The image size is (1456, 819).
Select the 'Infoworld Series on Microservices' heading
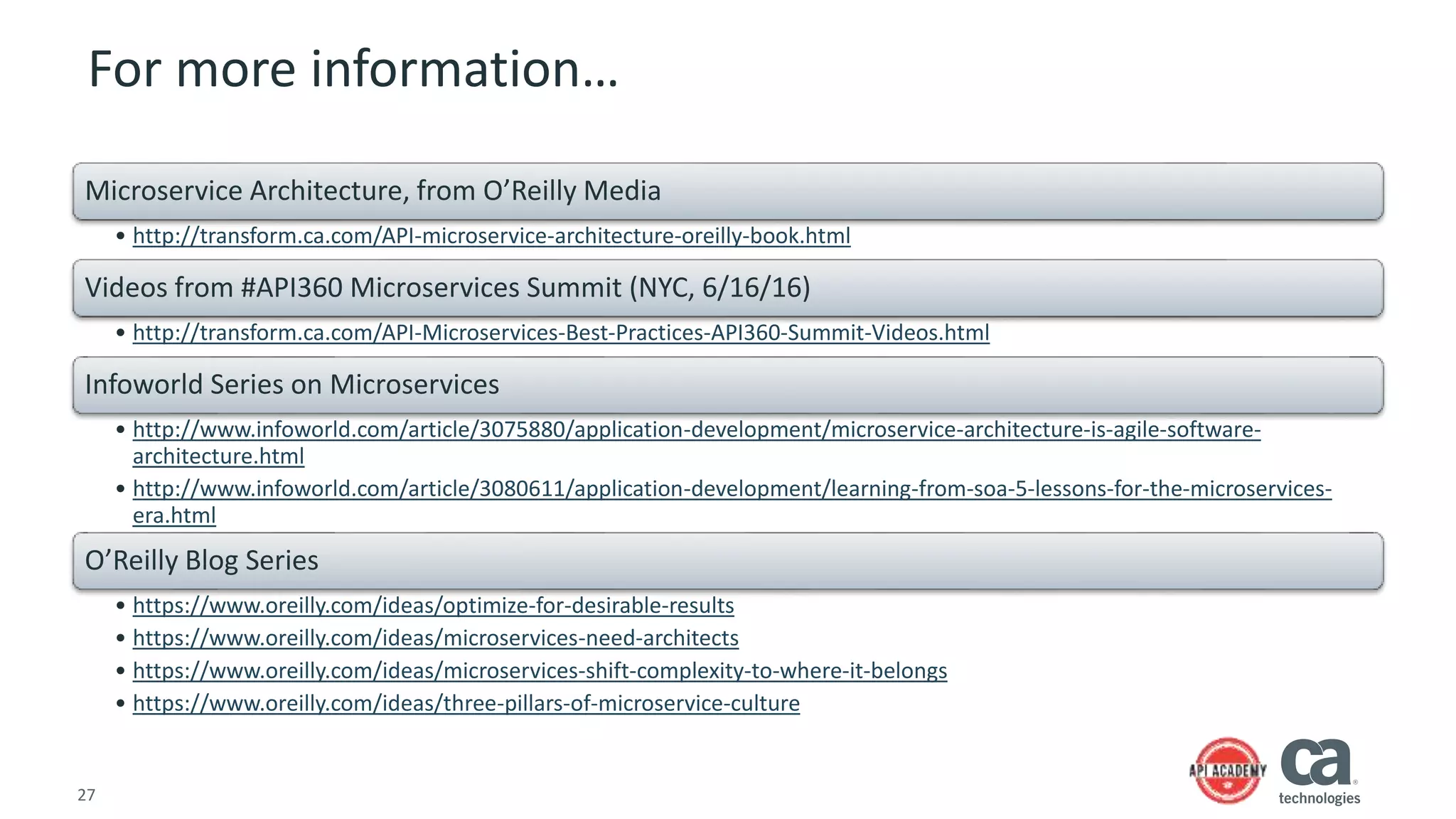pyautogui.click(x=728, y=385)
